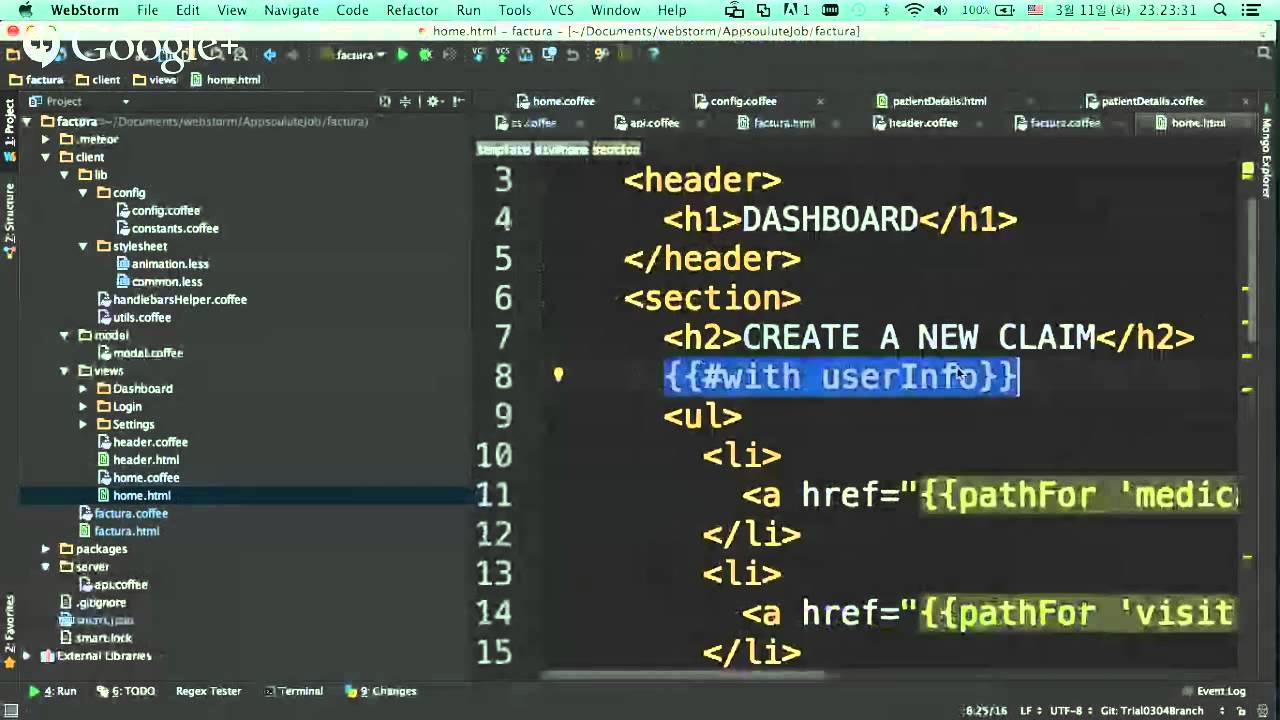Viewport: 1280px width, 720px height.
Task: Toggle the 1: Project tool window stripe
Action: point(9,131)
